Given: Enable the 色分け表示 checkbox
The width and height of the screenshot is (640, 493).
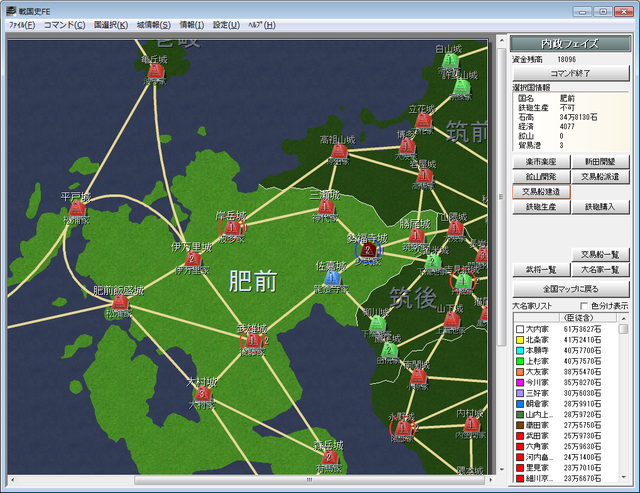Looking at the screenshot, I should (x=583, y=306).
